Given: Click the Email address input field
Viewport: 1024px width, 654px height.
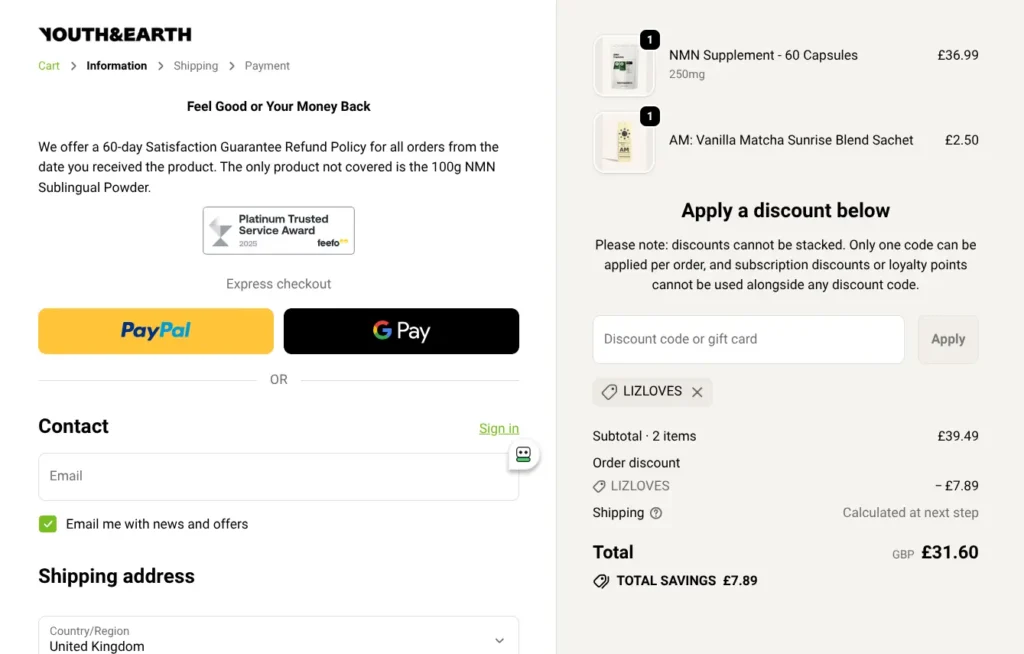Looking at the screenshot, I should coord(278,477).
